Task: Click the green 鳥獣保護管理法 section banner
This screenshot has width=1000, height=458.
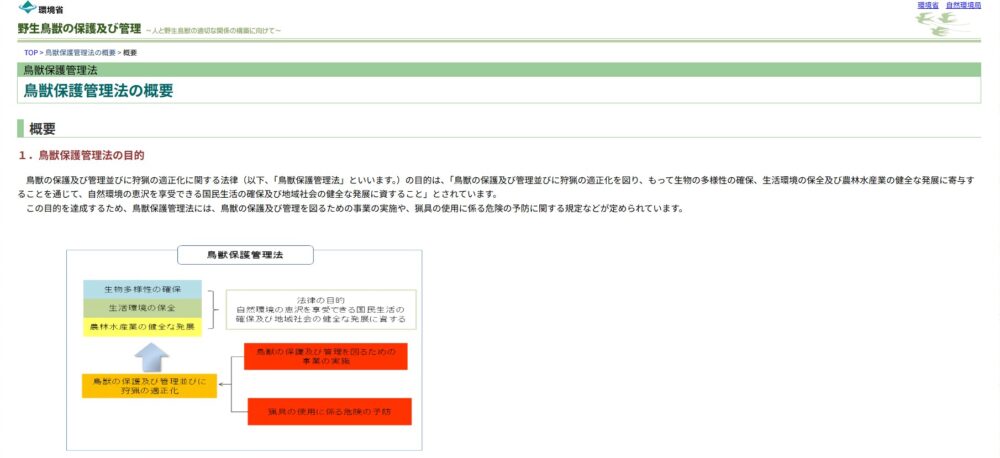Action: (498, 70)
